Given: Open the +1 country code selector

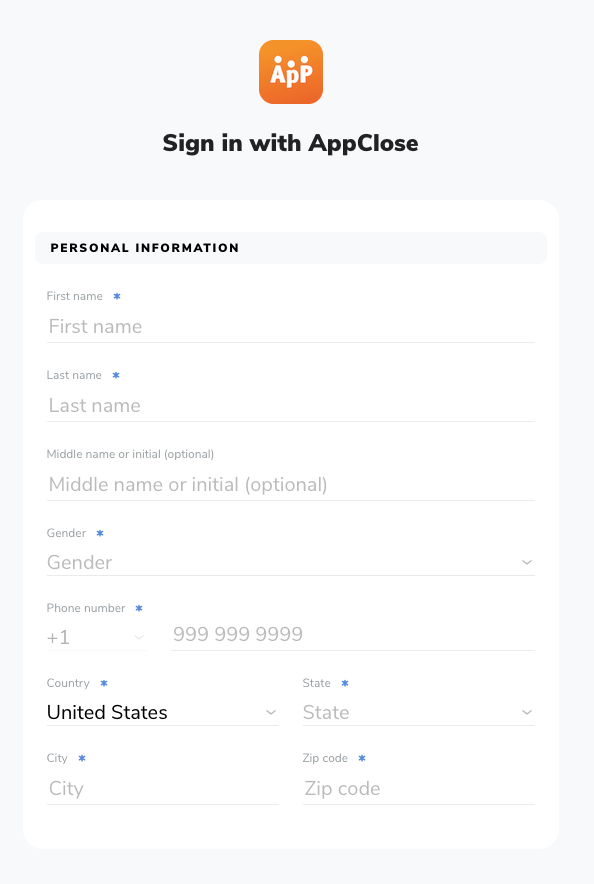Looking at the screenshot, I should 96,637.
